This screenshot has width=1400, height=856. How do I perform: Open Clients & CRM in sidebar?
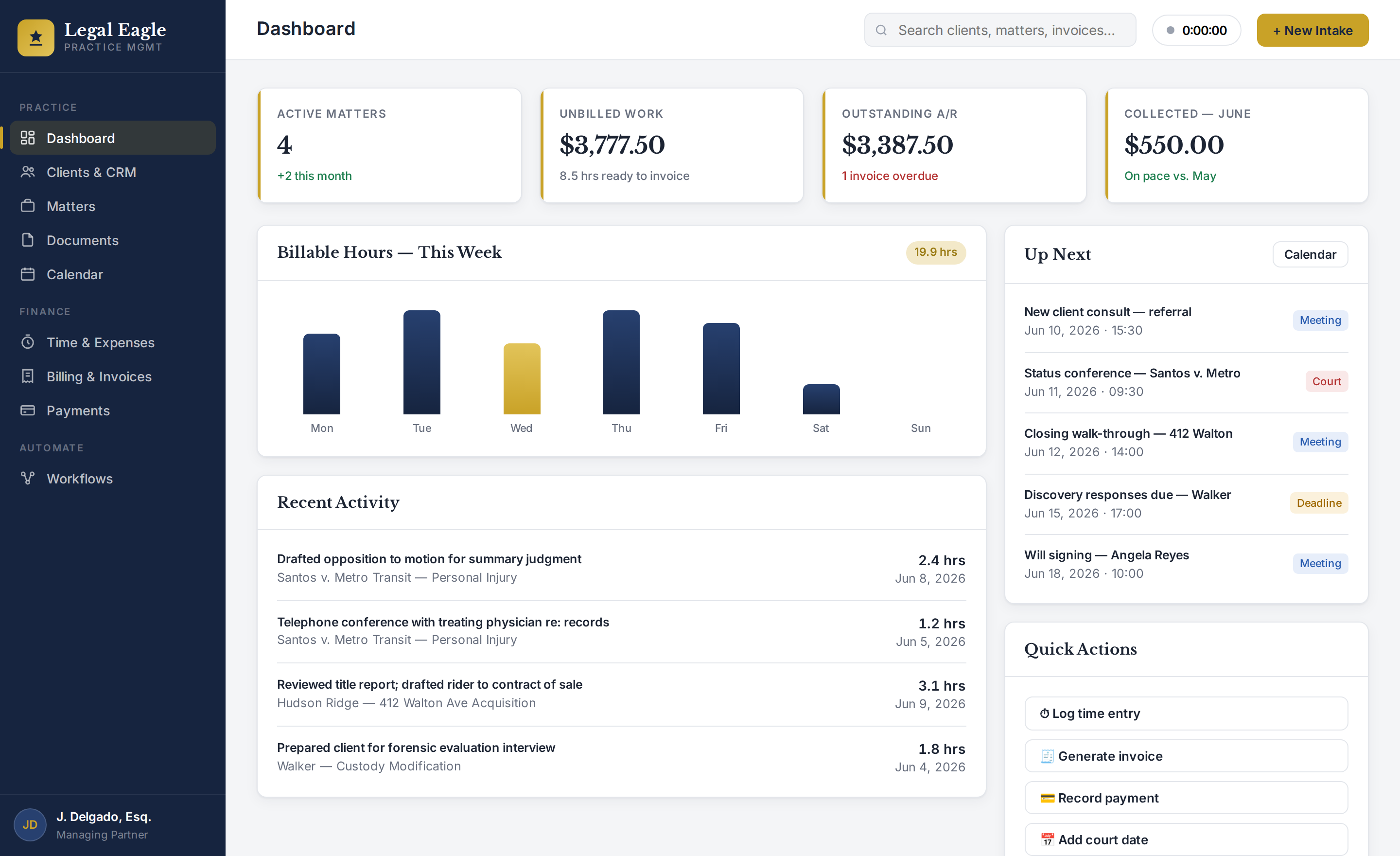click(112, 172)
